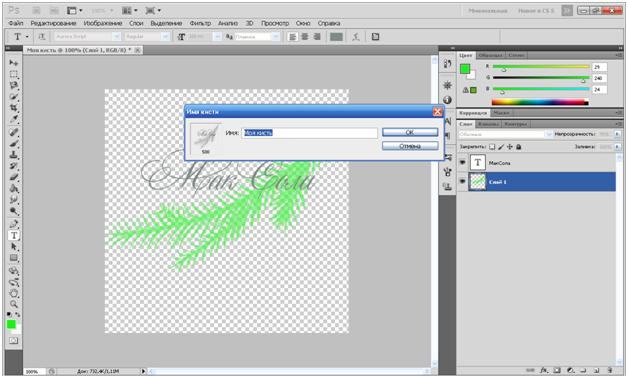This screenshot has height=376, width=628.
Task: Open the Изображение menu
Action: (103, 23)
